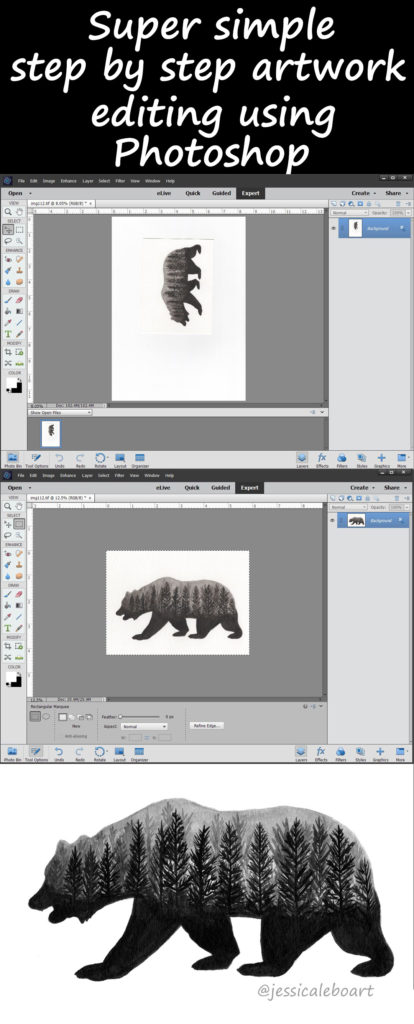This screenshot has width=414, height=1024.
Task: Click the More button in the lower window's bottom bar
Action: point(402,754)
